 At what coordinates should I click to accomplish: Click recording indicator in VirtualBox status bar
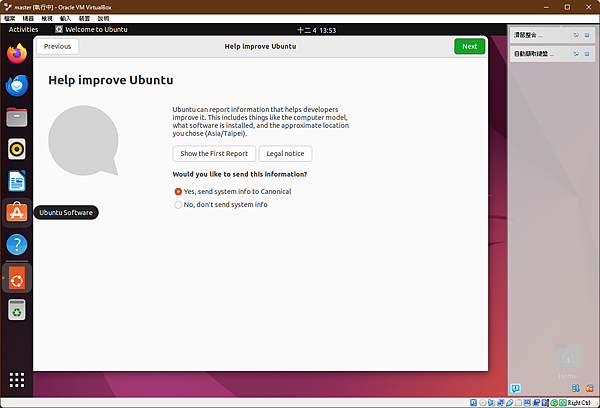(x=536, y=403)
